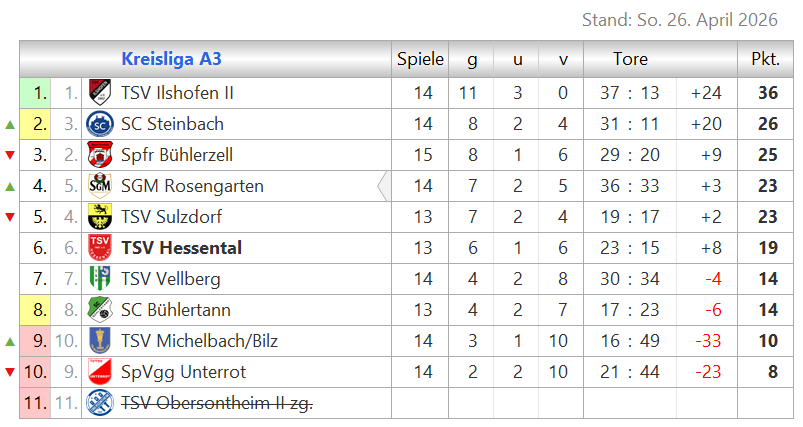This screenshot has width=803, height=427.
Task: Select the TSV Ilshofen II team name
Action: pos(177,93)
